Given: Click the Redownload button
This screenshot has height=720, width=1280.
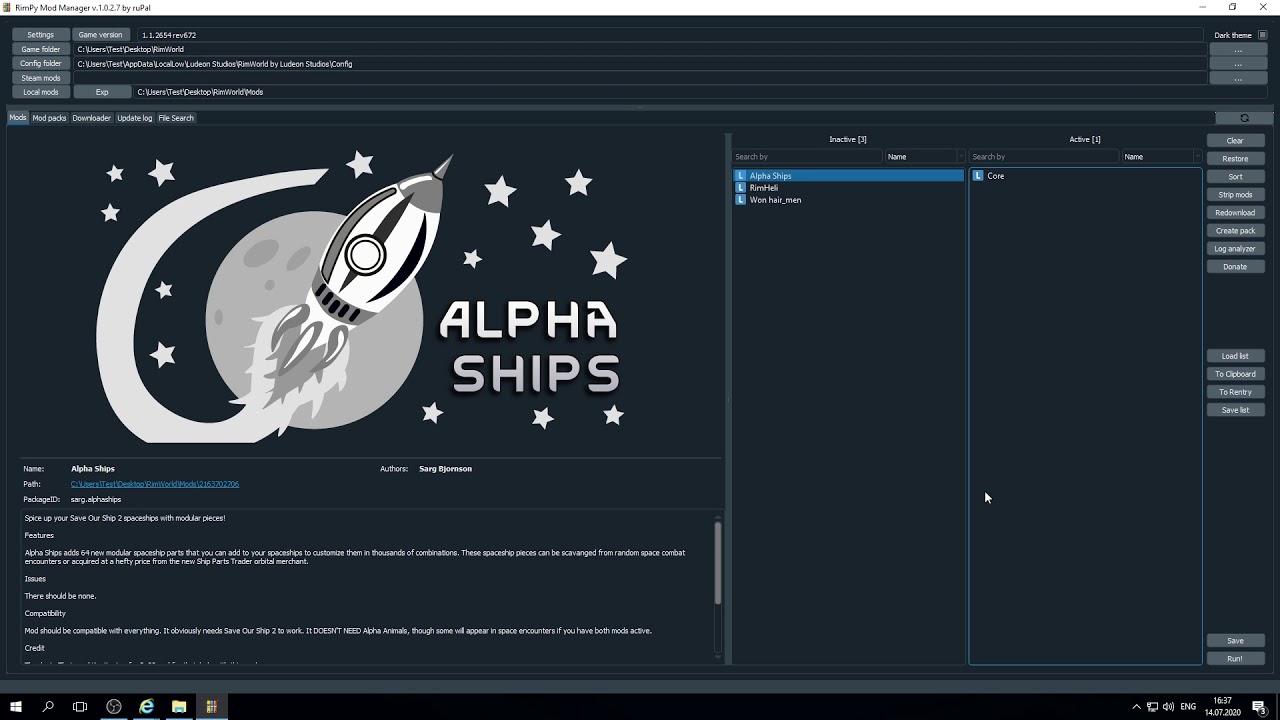Looking at the screenshot, I should [x=1235, y=213].
